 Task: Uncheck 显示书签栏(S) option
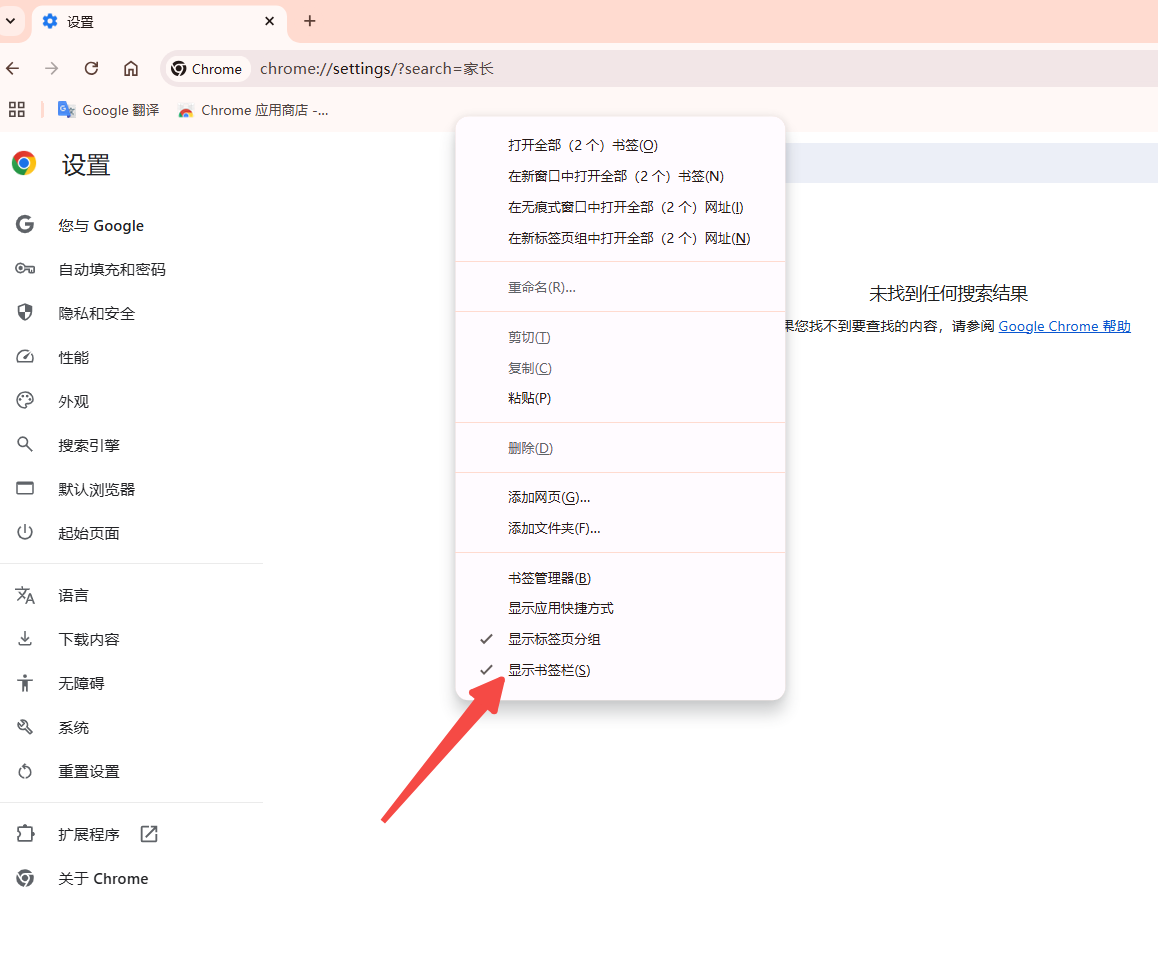[x=620, y=670]
